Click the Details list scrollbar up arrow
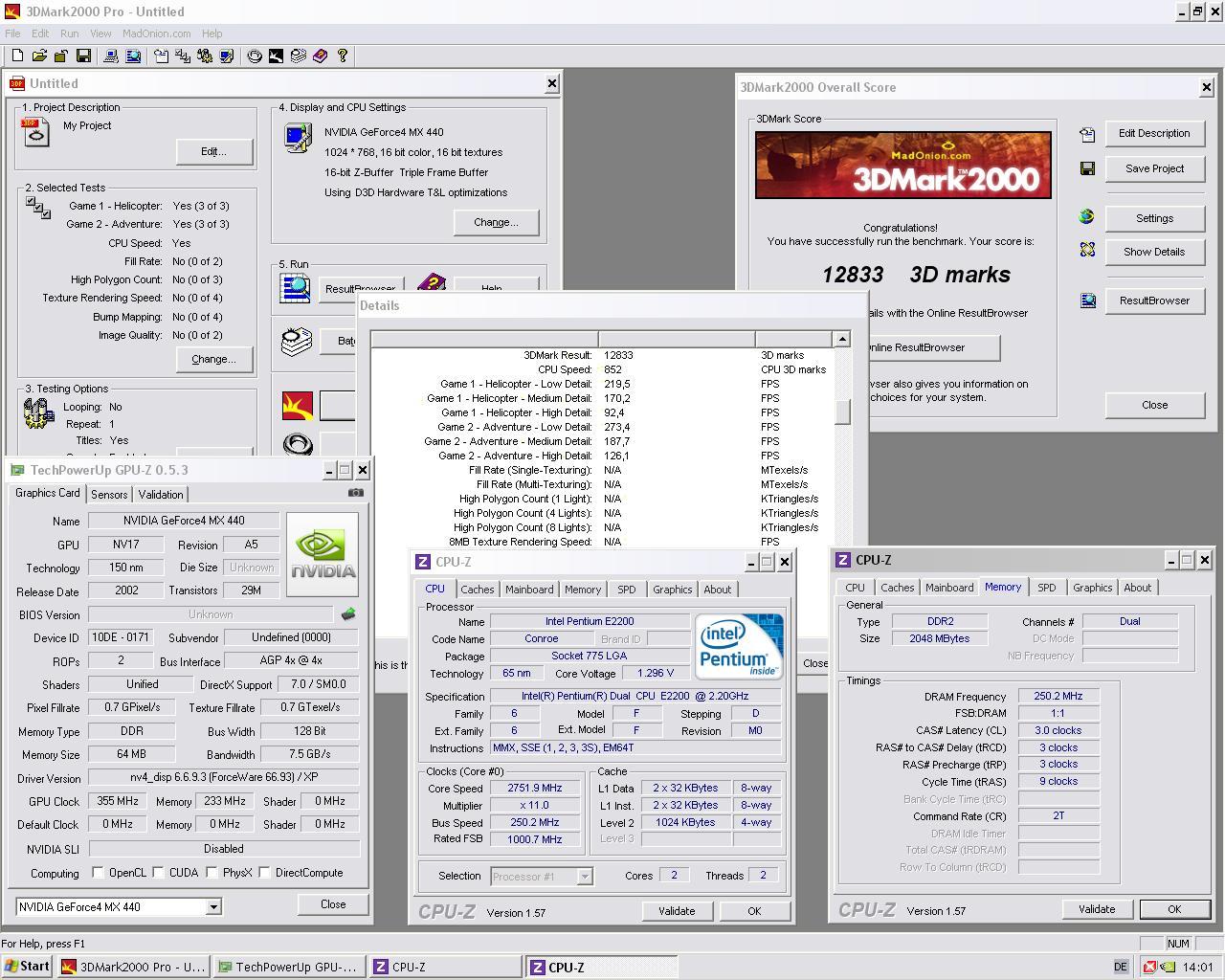 [842, 340]
